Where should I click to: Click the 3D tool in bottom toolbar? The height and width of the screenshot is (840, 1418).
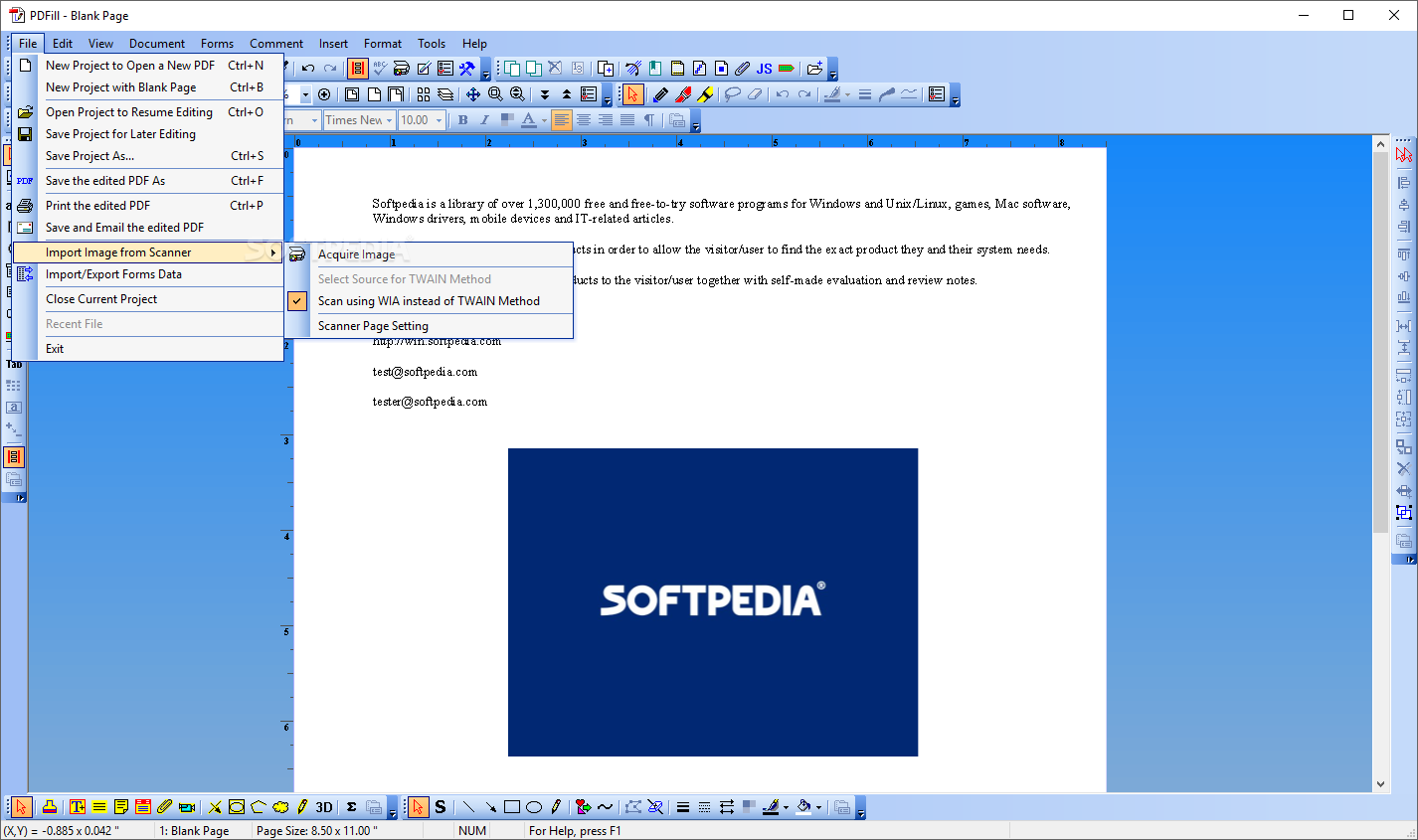(x=324, y=807)
